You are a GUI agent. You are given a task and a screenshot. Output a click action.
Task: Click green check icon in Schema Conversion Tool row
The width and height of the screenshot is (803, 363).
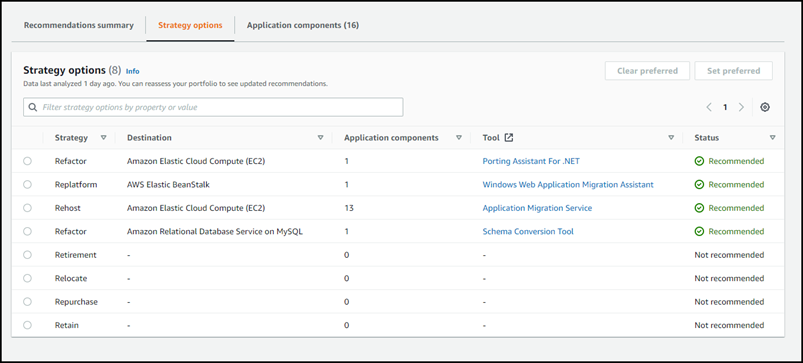tap(699, 232)
